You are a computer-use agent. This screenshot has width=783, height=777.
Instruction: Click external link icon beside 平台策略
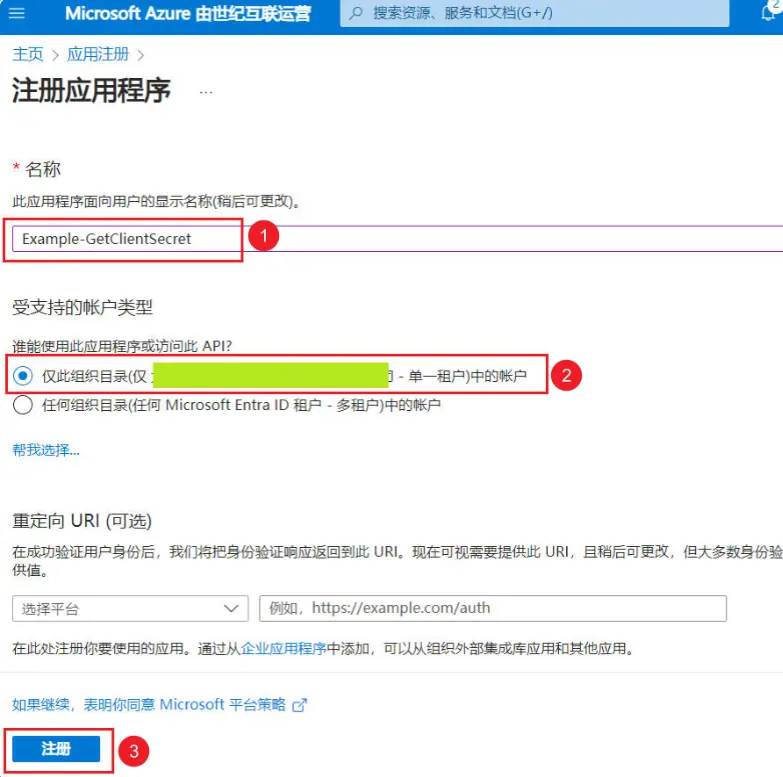point(299,705)
